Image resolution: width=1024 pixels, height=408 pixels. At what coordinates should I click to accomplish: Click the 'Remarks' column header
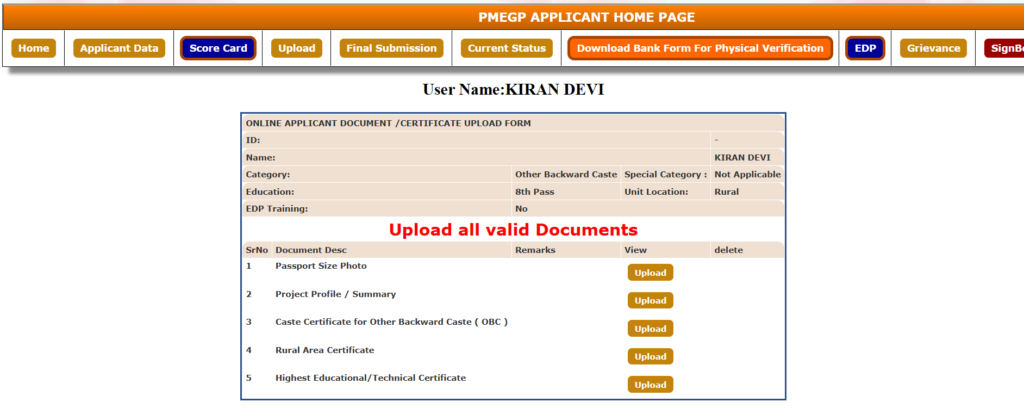pos(535,250)
